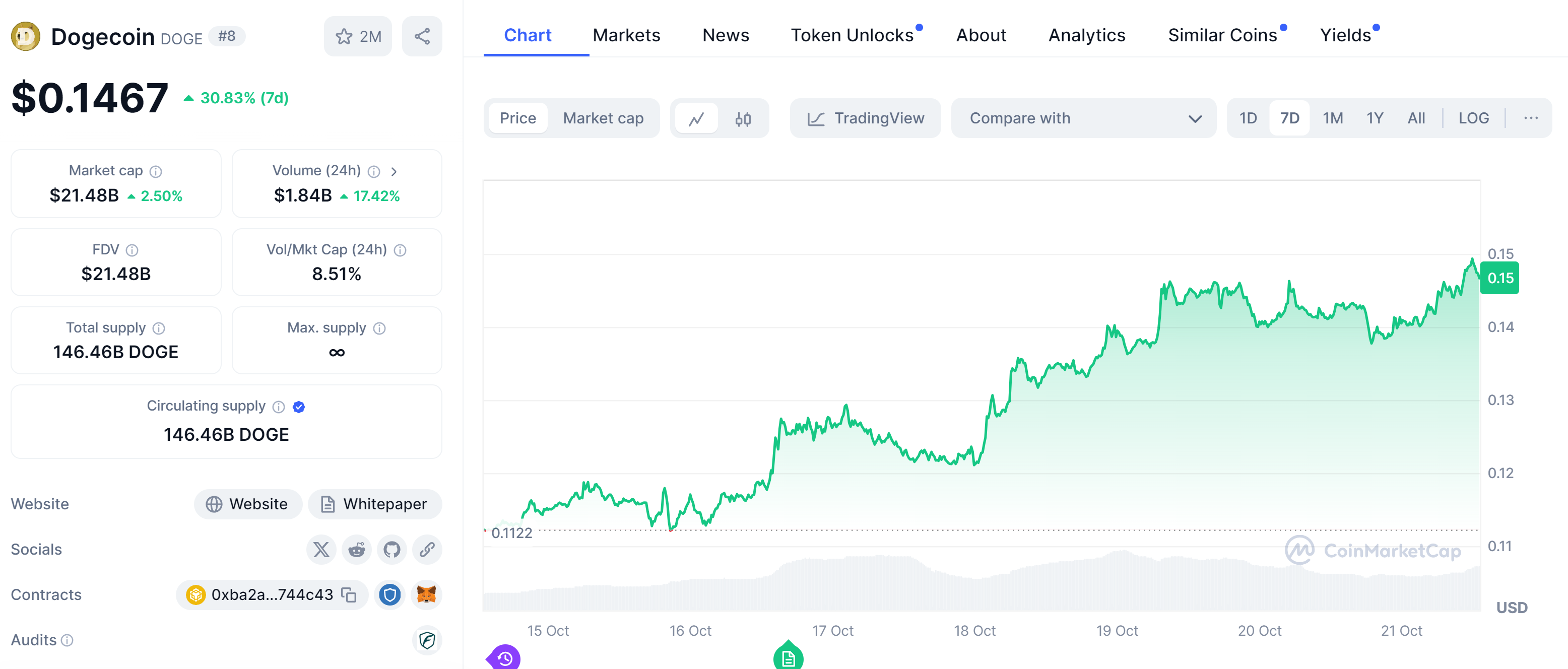This screenshot has height=669, width=1568.
Task: Select the 1M time range
Action: click(x=1332, y=118)
